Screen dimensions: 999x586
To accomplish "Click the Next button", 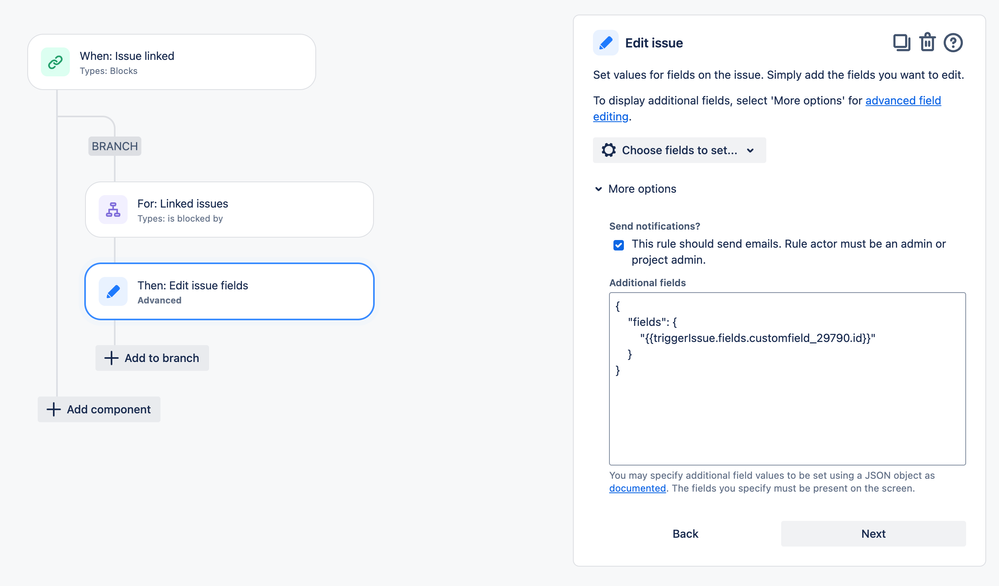I will [x=873, y=534].
